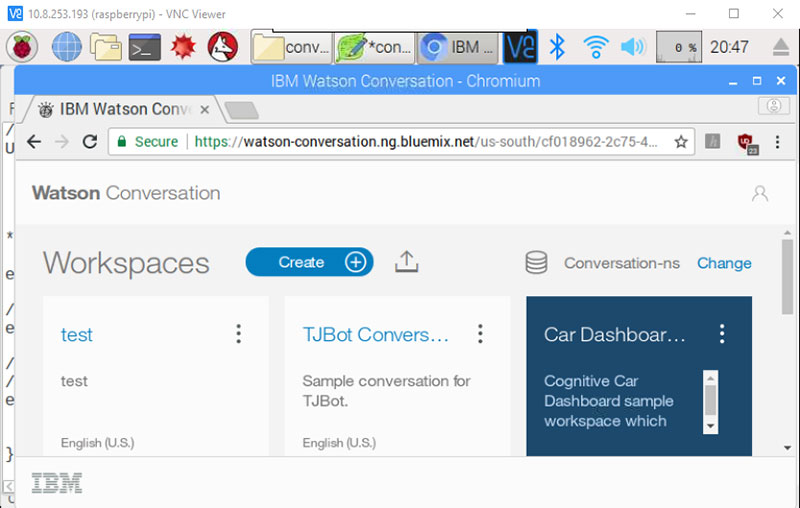Click 'English (U.S.)' under test workspace
Viewport: 800px width, 508px height.
click(97, 443)
